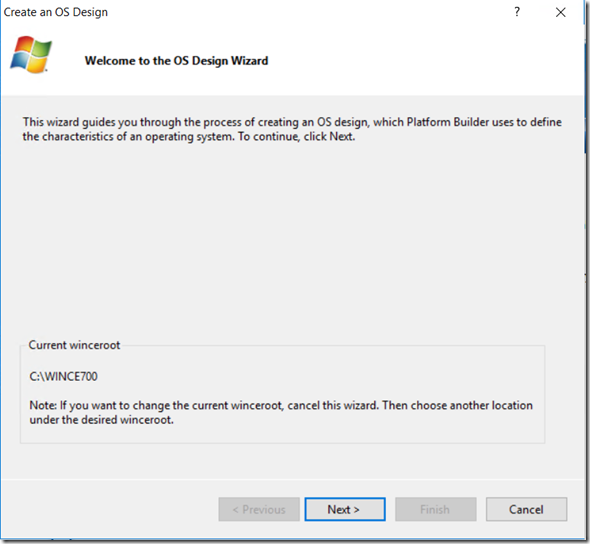Click the Windows flag logo icon
Screen dimensions: 590x544
point(31,54)
